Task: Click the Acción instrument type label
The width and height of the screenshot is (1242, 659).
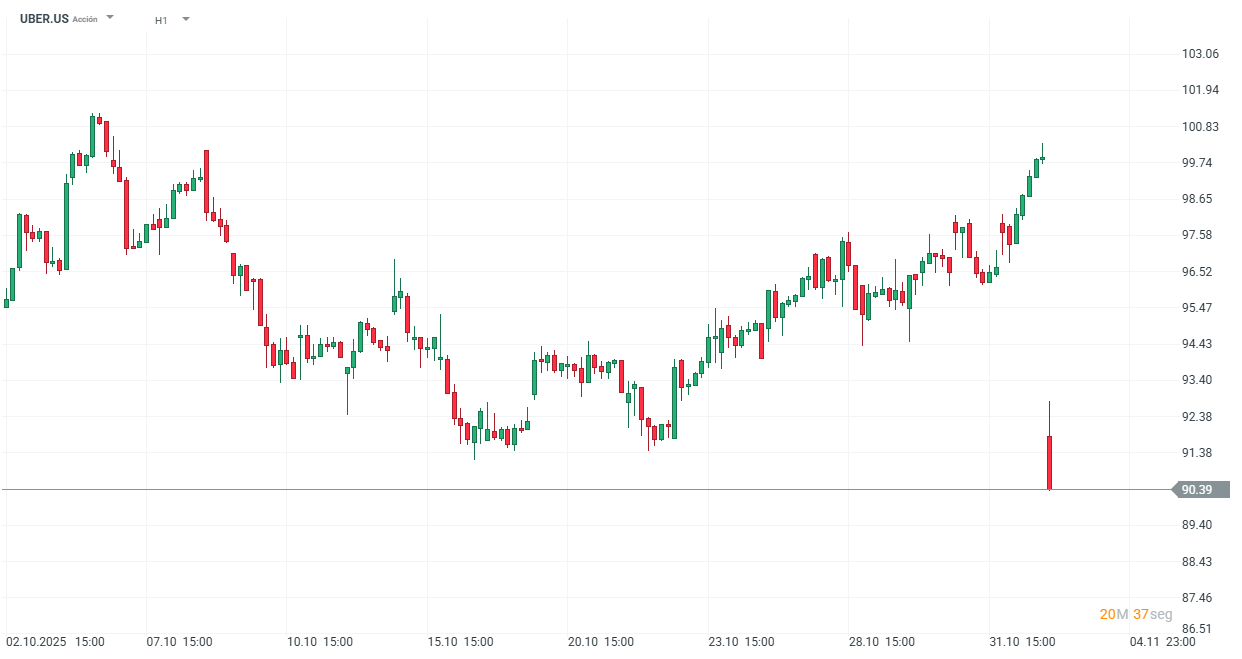Action: 87,17
